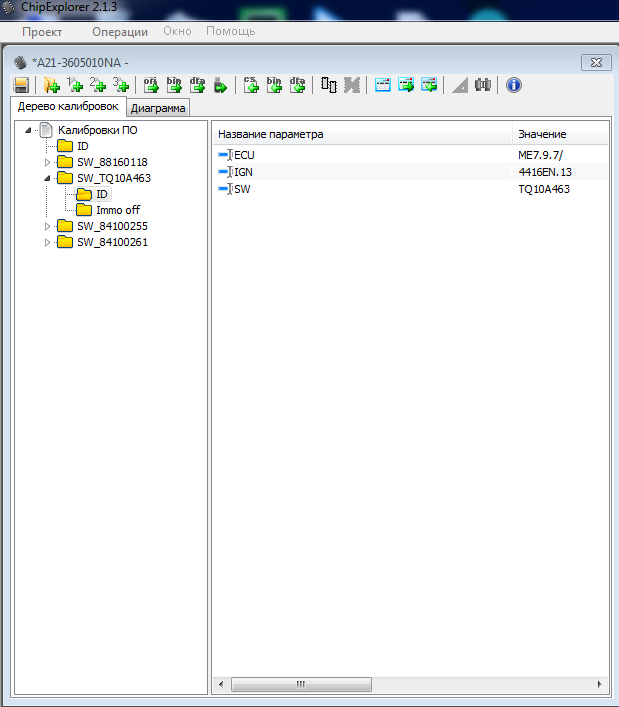Select the IGN parameter row
Screen dimensions: 619x707
pos(243,172)
